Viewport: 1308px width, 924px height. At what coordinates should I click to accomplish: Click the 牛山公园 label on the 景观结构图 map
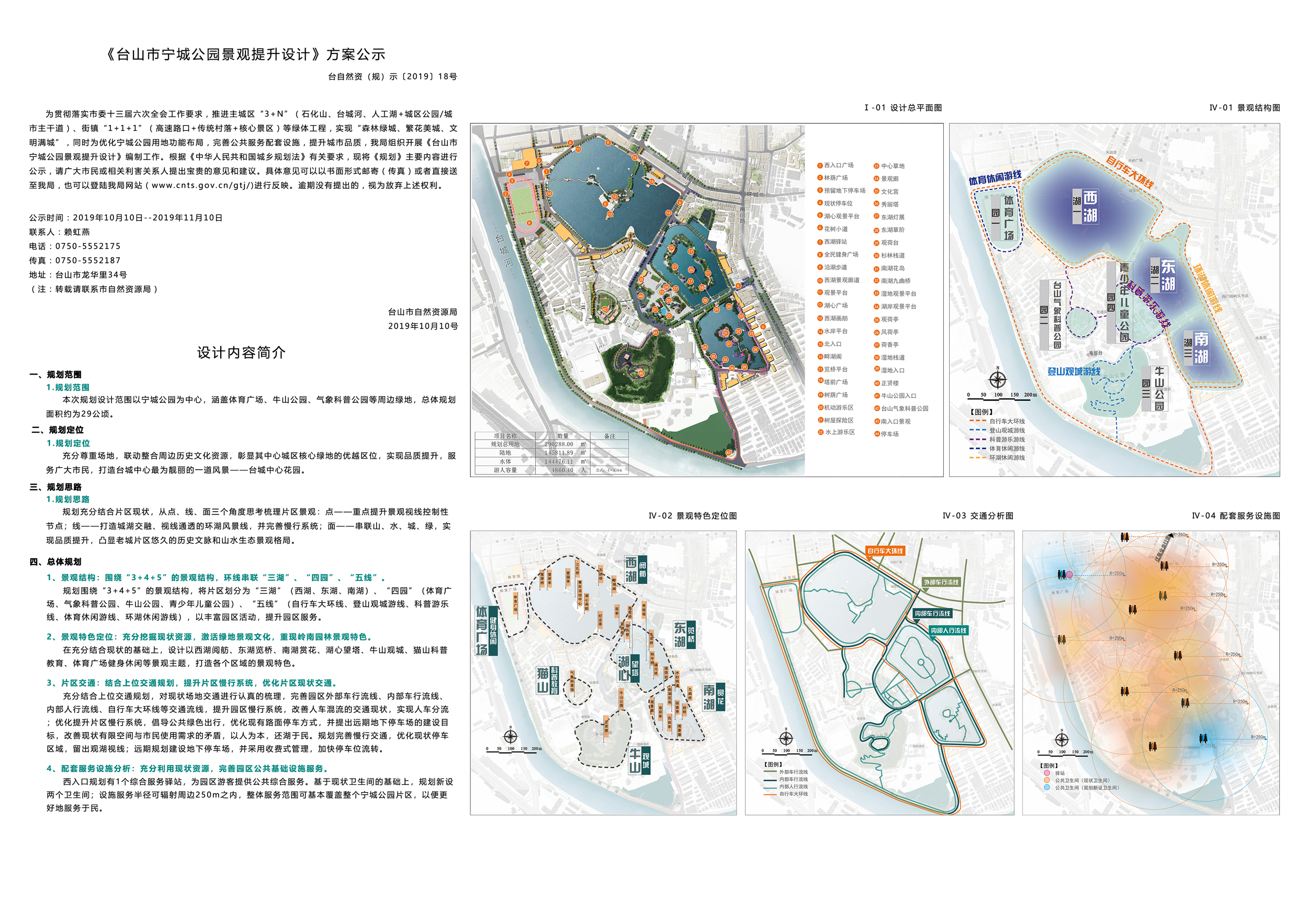pyautogui.click(x=1160, y=389)
